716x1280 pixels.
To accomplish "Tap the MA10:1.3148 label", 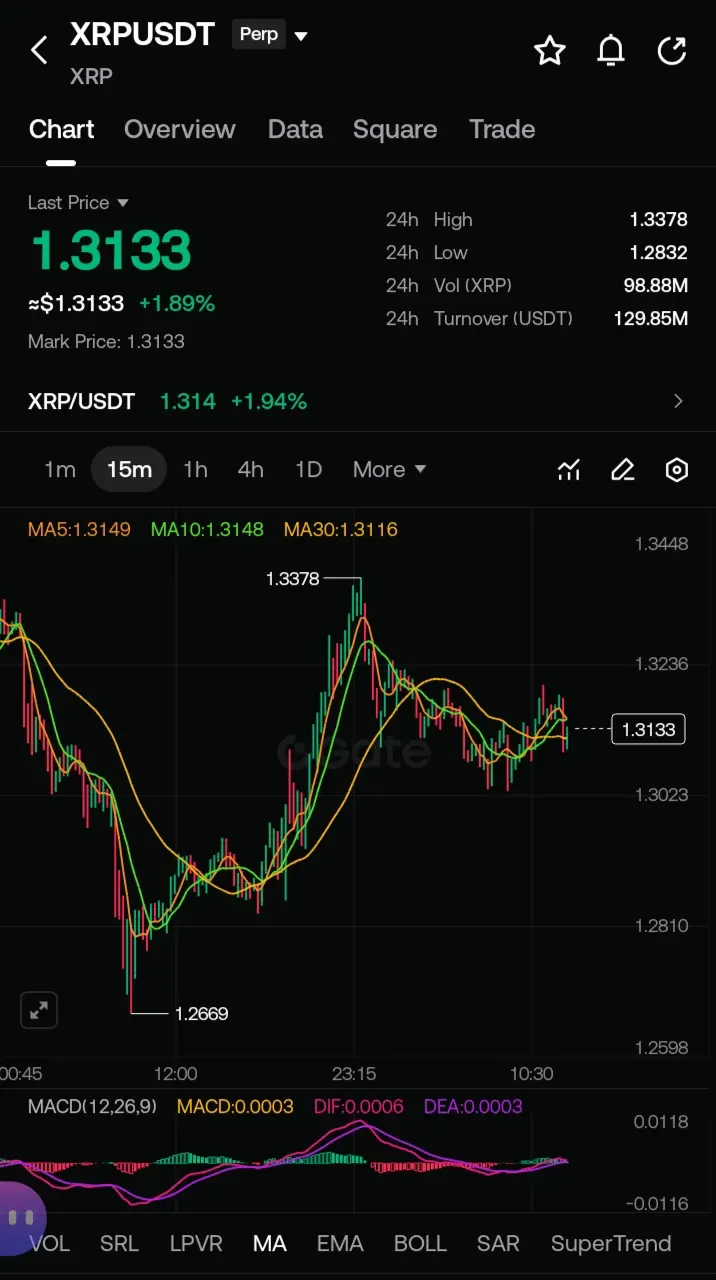I will (207, 530).
